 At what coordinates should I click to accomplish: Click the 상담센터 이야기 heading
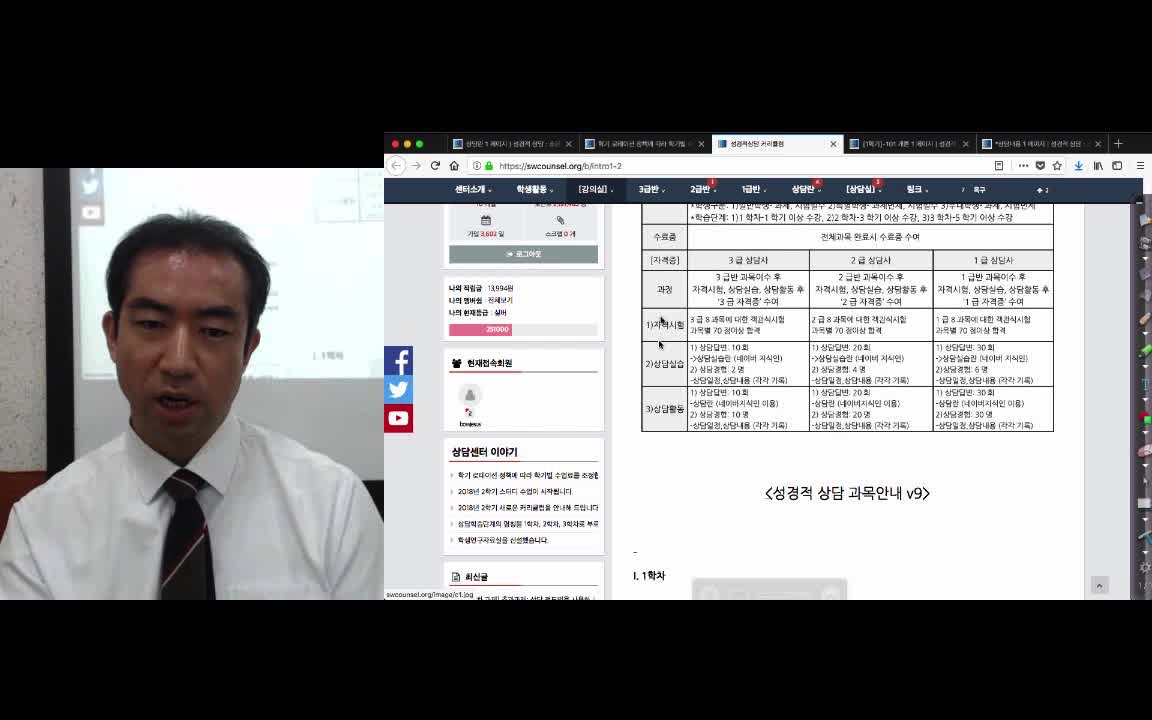[x=484, y=452]
